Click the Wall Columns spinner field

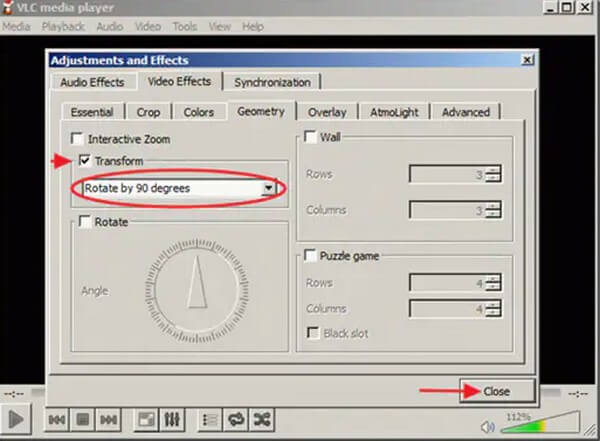(x=455, y=210)
